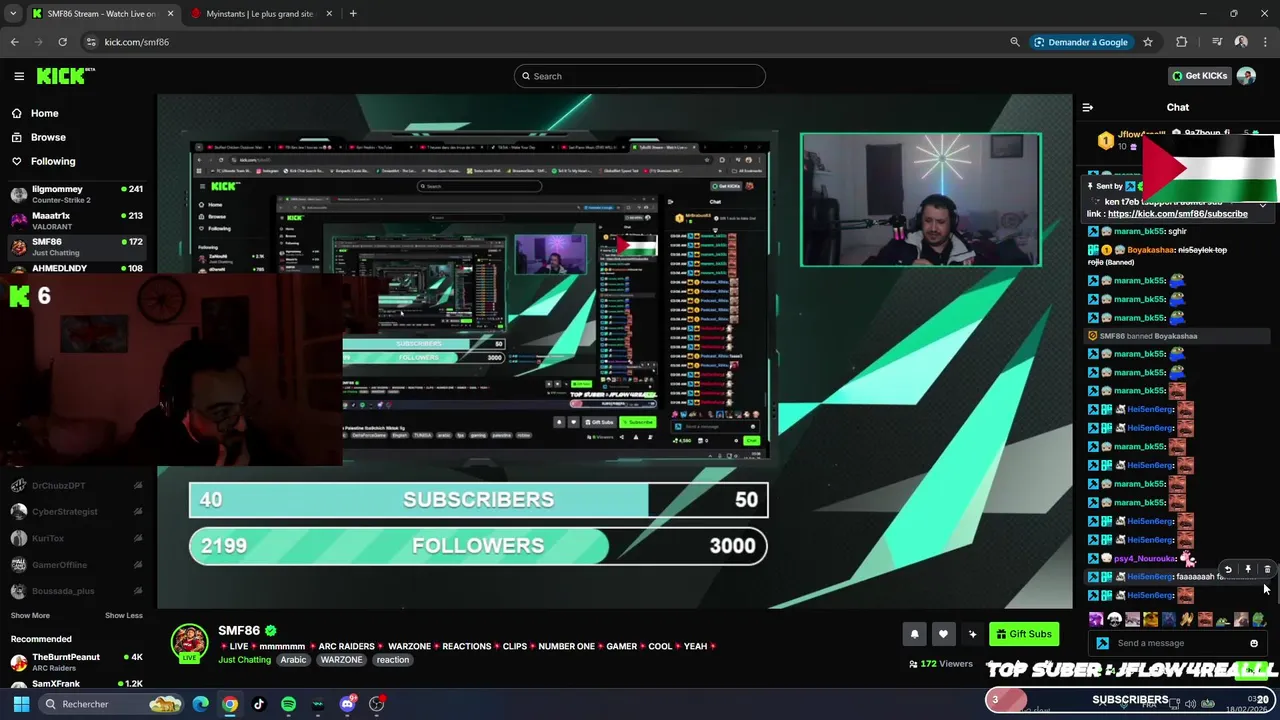Bookmark this page with the star
Viewport: 1280px width, 720px height.
1148,42
